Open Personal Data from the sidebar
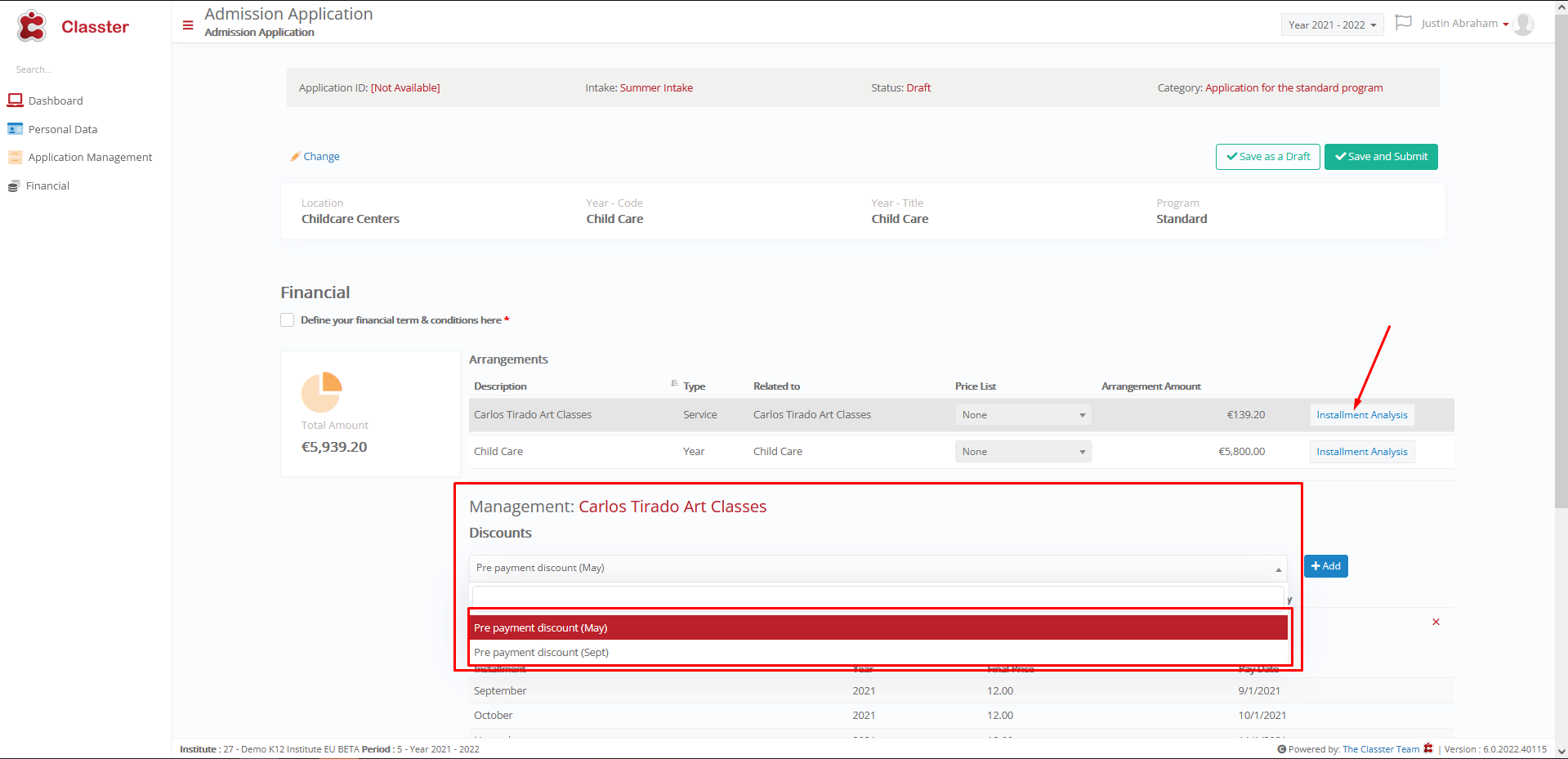Image resolution: width=1568 pixels, height=759 pixels. [x=63, y=129]
